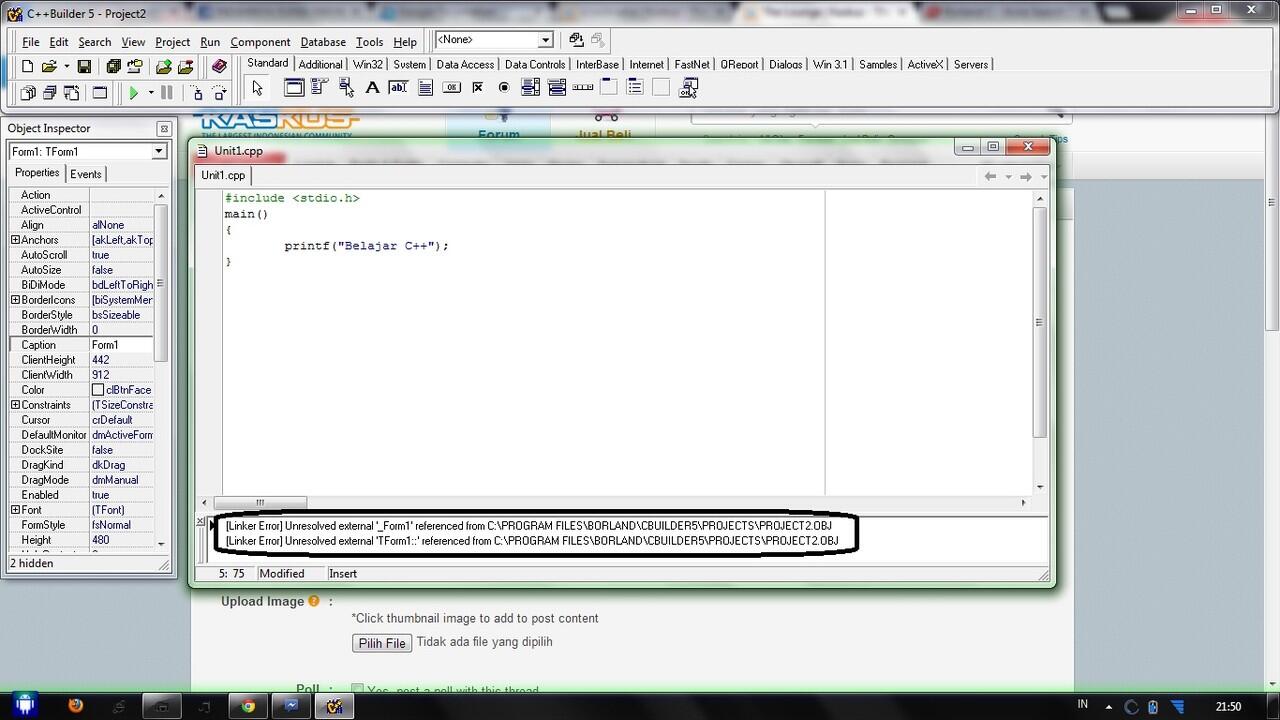This screenshot has height=720, width=1280.
Task: Click the View Form toolbar icon
Action: 50,93
